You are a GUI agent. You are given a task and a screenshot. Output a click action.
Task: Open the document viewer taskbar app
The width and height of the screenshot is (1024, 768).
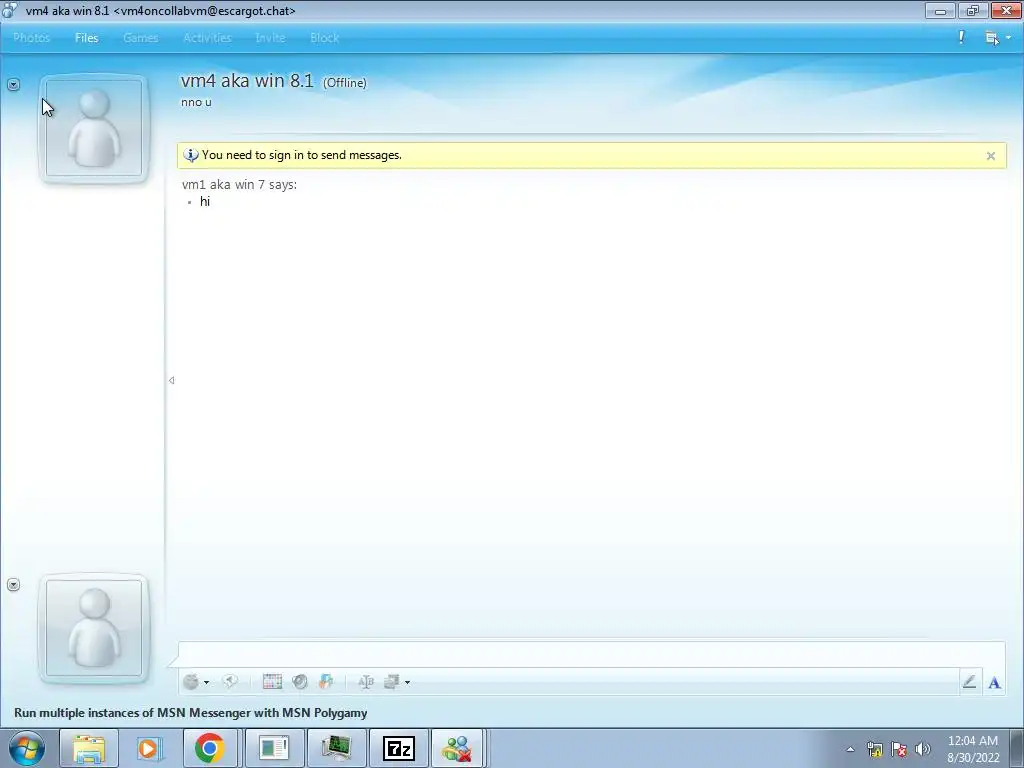[x=274, y=748]
